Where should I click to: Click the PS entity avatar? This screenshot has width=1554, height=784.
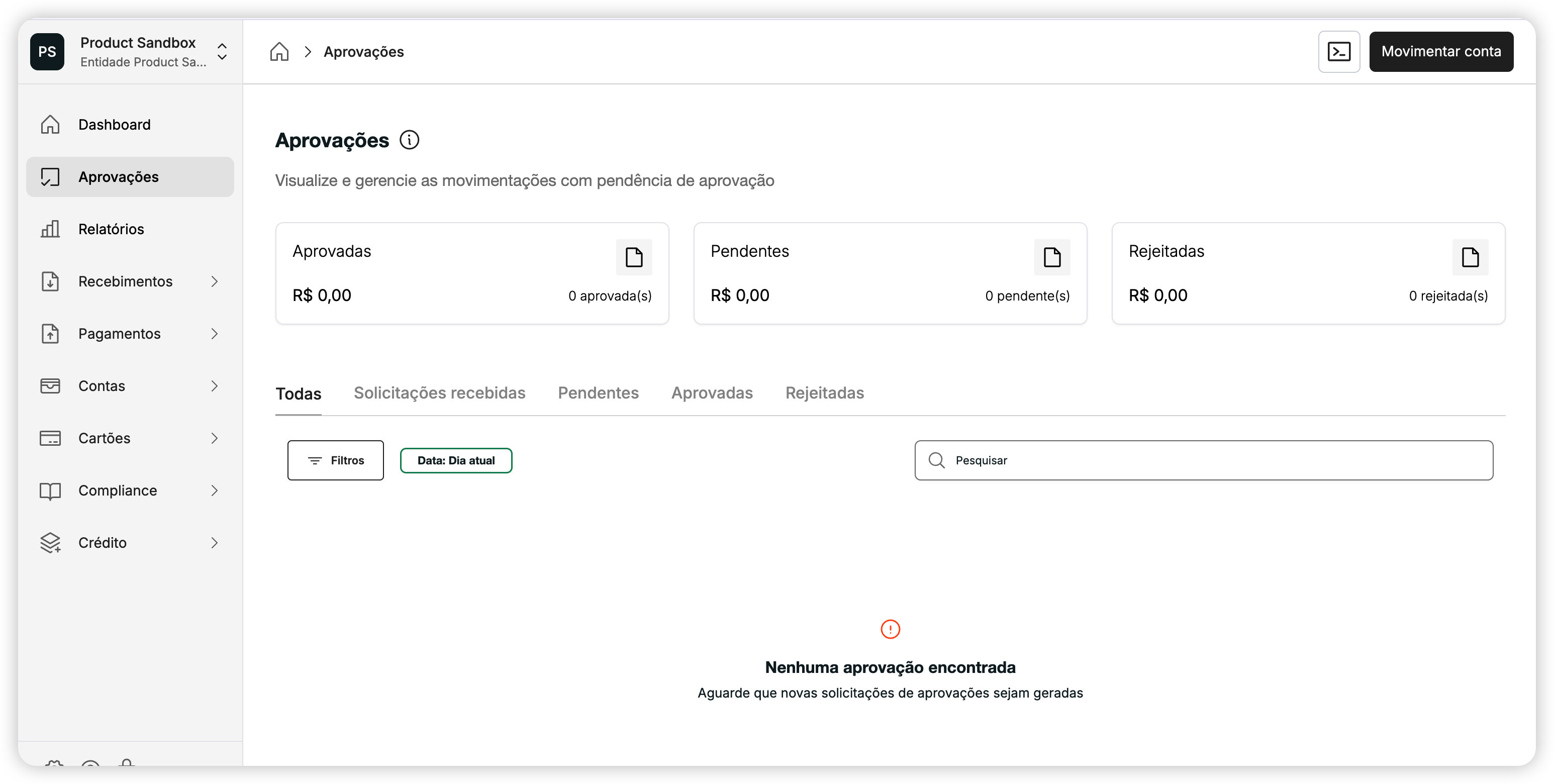pyautogui.click(x=47, y=52)
